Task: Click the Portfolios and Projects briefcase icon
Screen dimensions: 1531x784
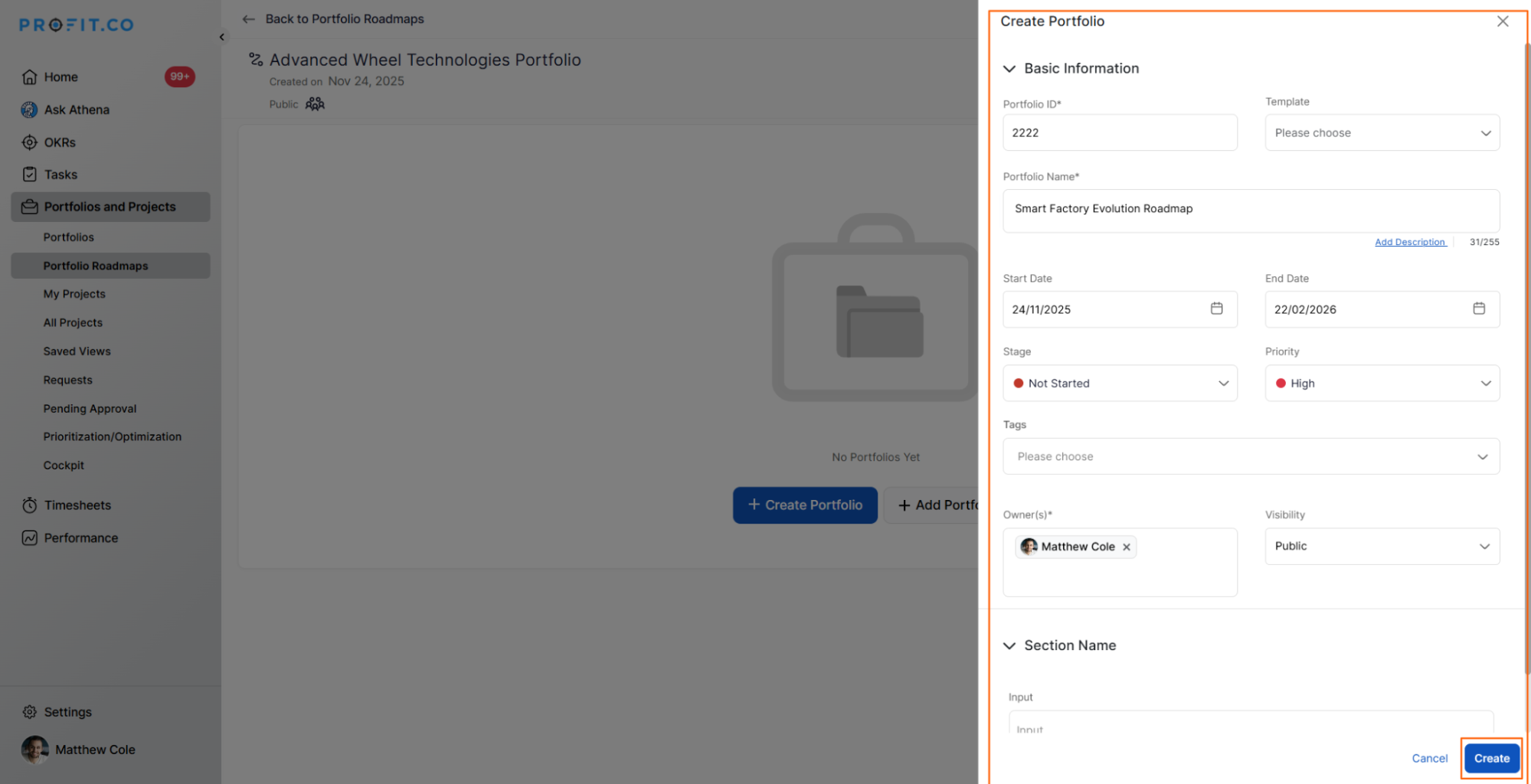Action: (x=30, y=207)
